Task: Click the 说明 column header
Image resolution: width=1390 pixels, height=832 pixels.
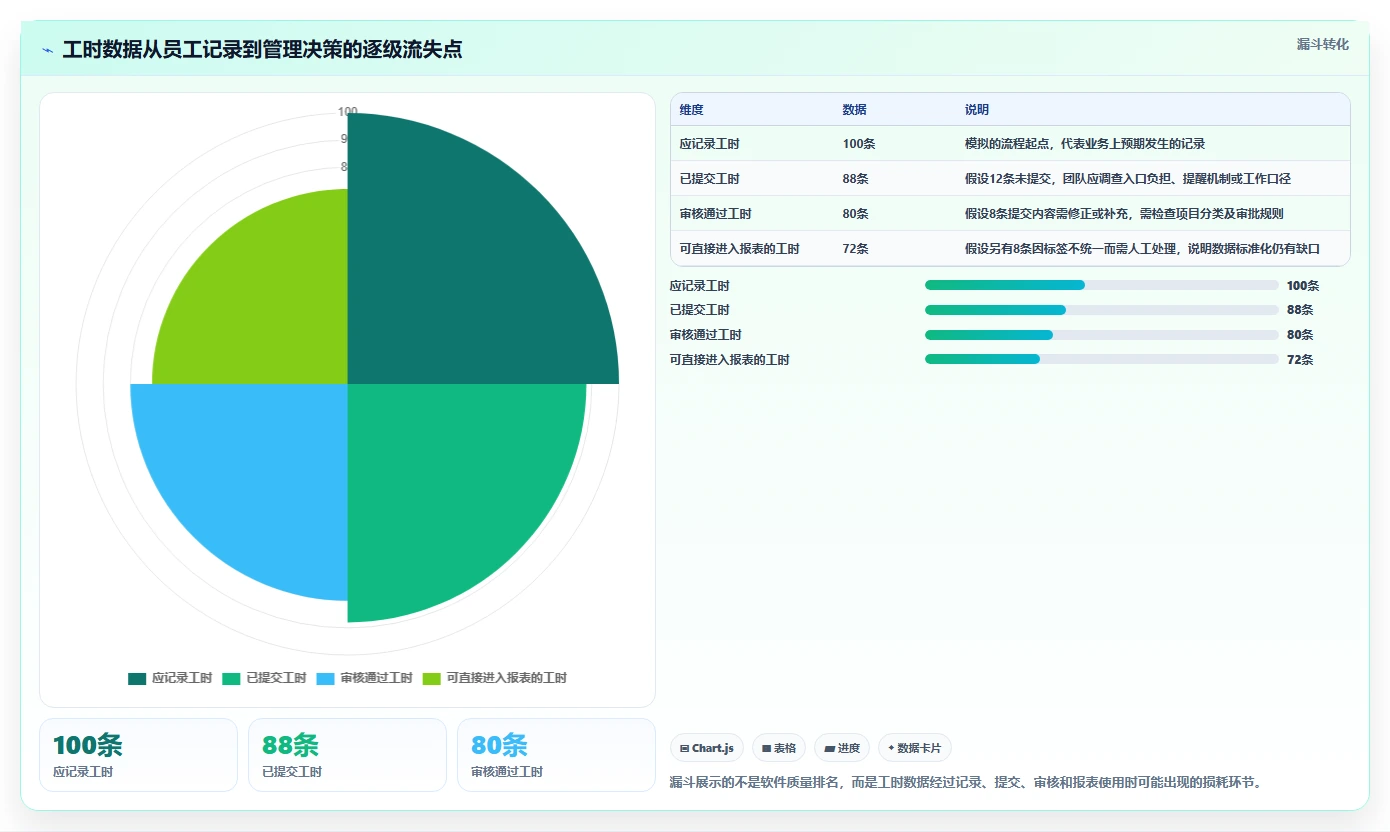Action: tap(976, 110)
